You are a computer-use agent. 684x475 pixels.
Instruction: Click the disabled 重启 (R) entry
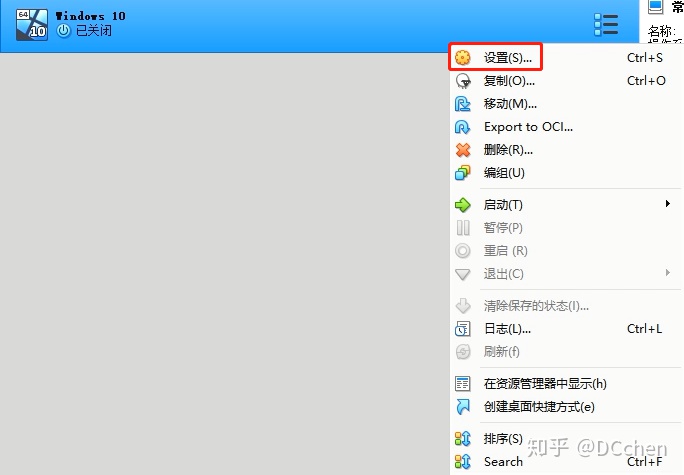tap(506, 251)
